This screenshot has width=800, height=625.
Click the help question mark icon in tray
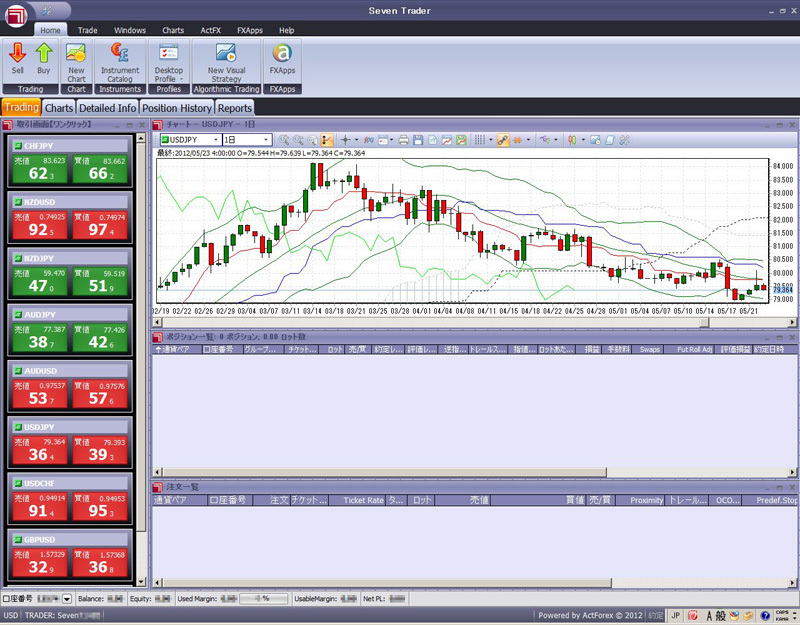(765, 616)
